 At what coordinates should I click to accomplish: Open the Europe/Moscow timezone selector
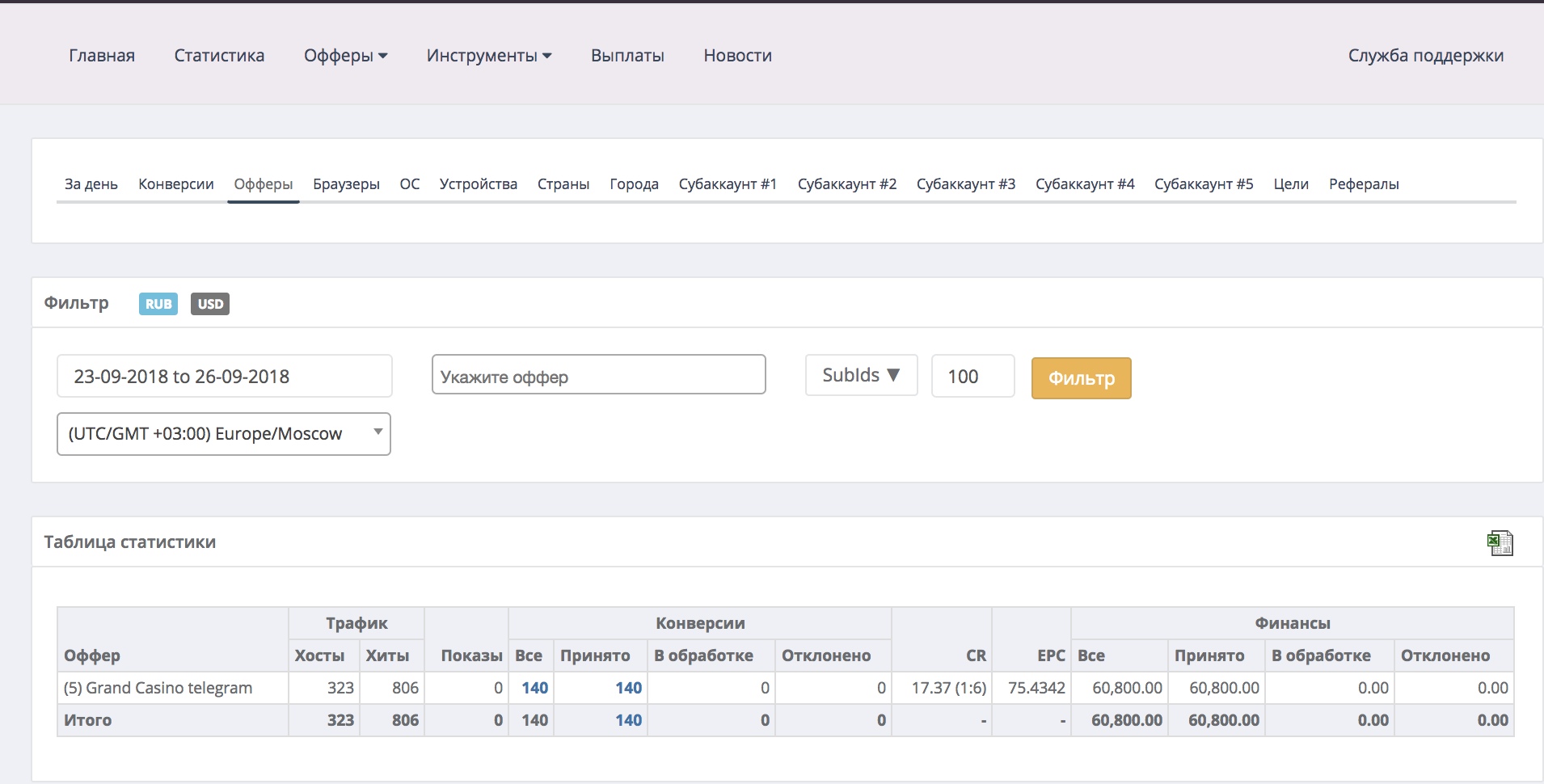(224, 434)
